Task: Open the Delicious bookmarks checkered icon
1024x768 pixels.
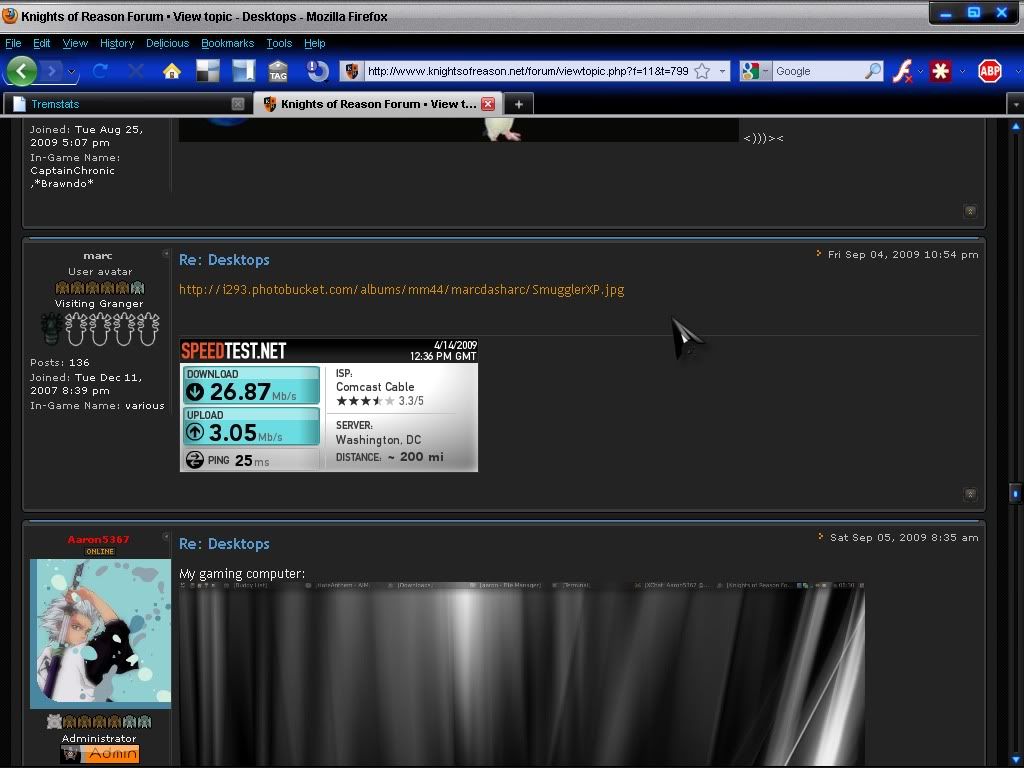Action: (208, 71)
